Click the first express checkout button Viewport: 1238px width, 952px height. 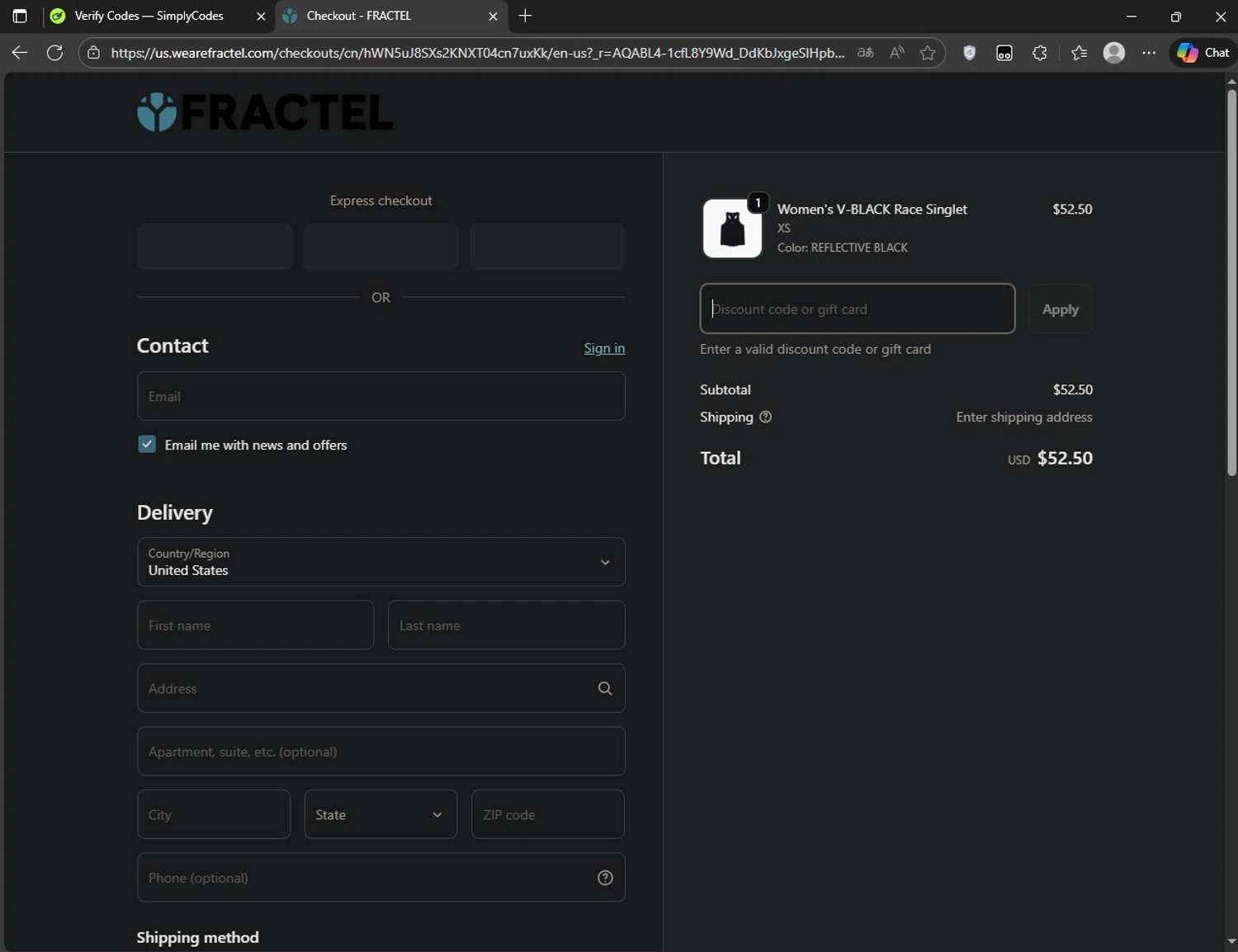[215, 247]
